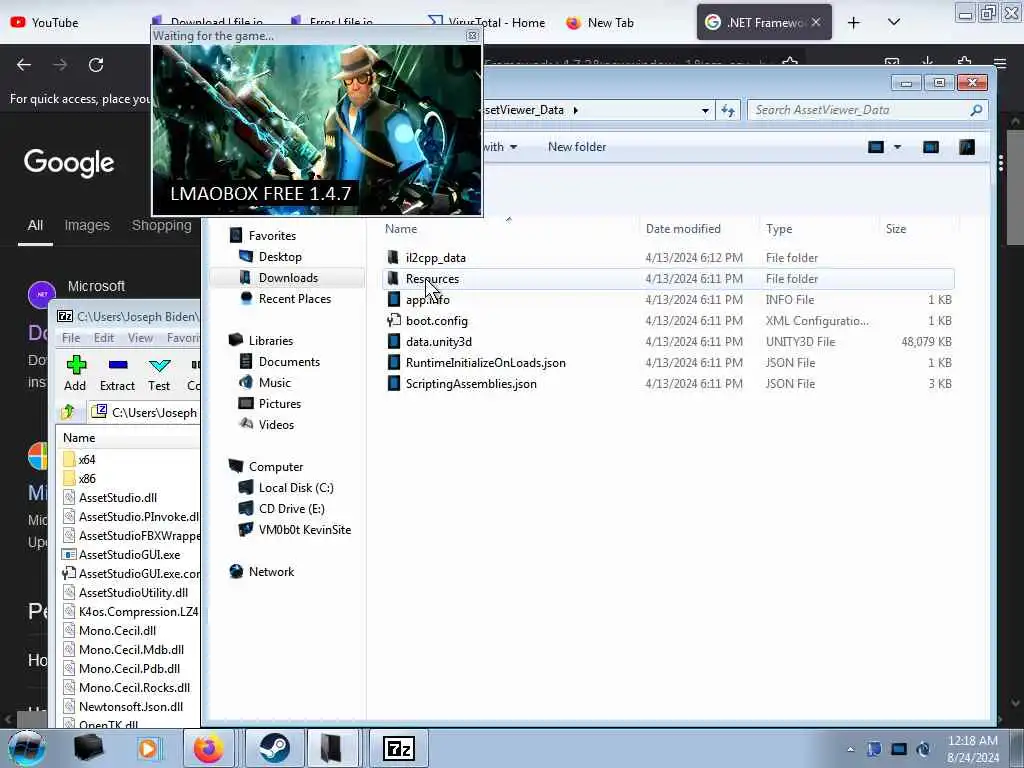This screenshot has width=1024, height=768.
Task: Open Local Disk (C:)
Action: click(296, 487)
